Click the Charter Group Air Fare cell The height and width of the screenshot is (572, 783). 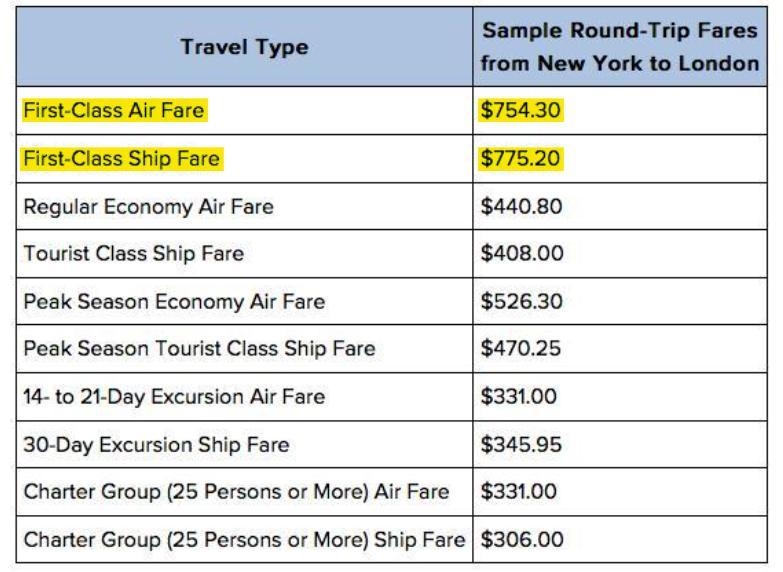244,492
